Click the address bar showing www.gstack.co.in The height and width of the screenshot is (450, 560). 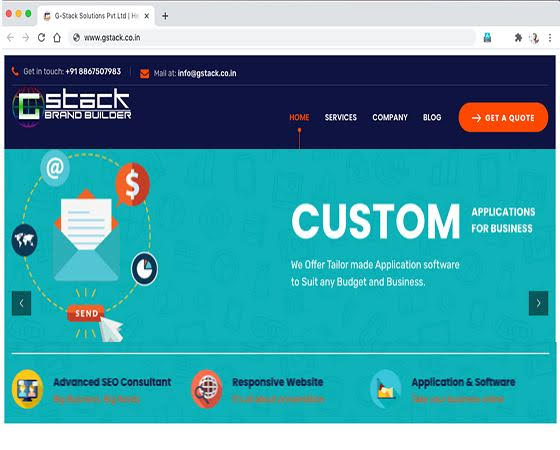[x=272, y=38]
